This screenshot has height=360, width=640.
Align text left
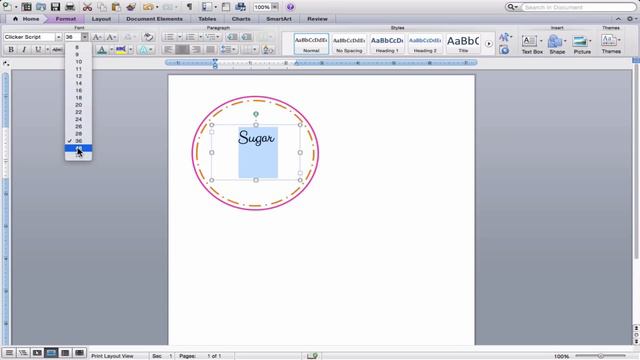(x=168, y=50)
